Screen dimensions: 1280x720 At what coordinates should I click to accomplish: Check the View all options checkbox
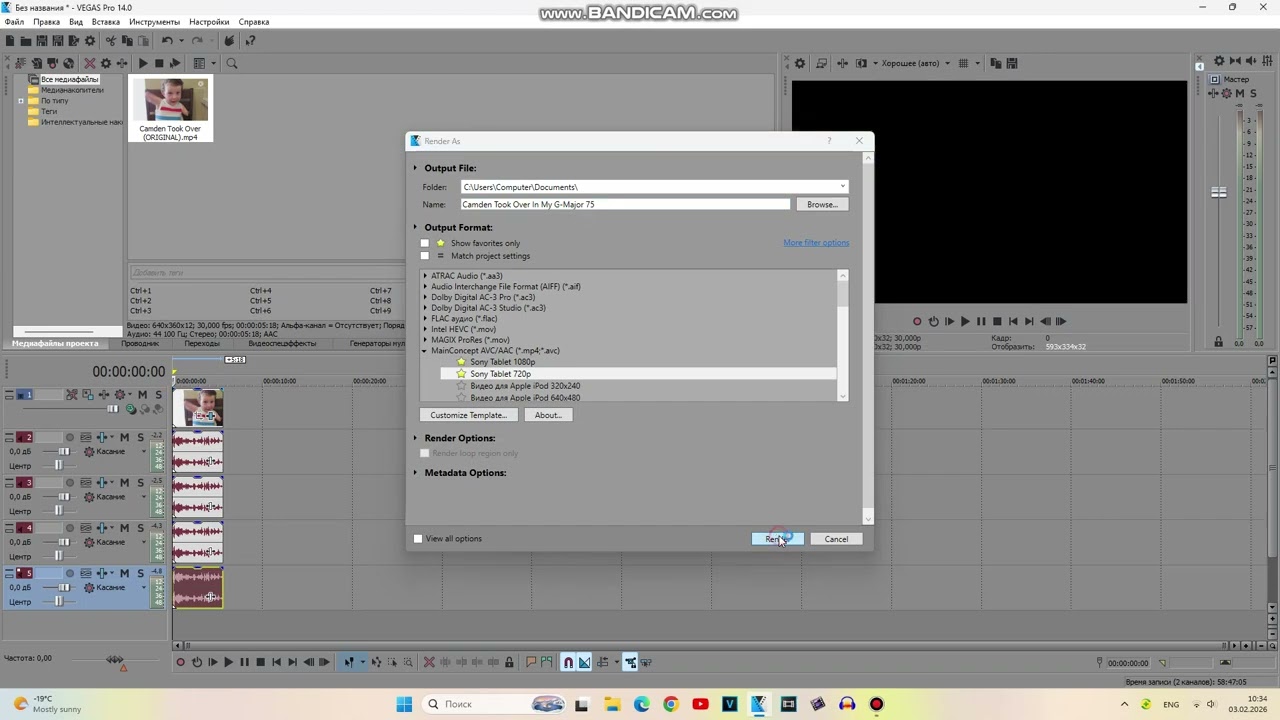pos(418,539)
